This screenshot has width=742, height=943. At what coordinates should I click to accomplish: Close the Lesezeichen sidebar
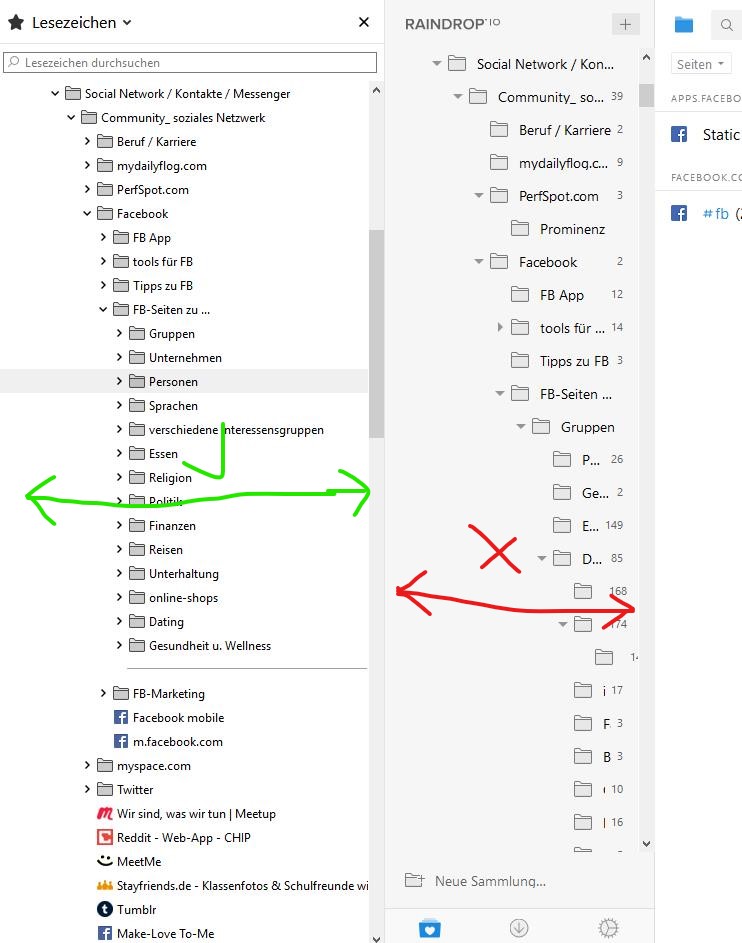[x=363, y=22]
